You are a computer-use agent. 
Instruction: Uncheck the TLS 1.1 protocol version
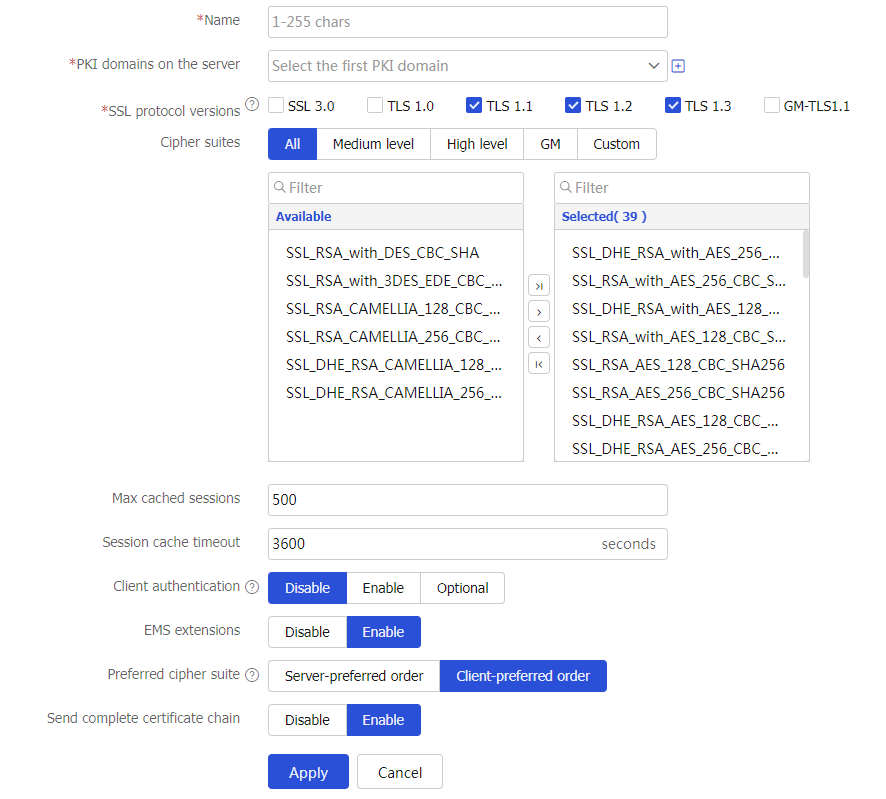click(x=474, y=105)
